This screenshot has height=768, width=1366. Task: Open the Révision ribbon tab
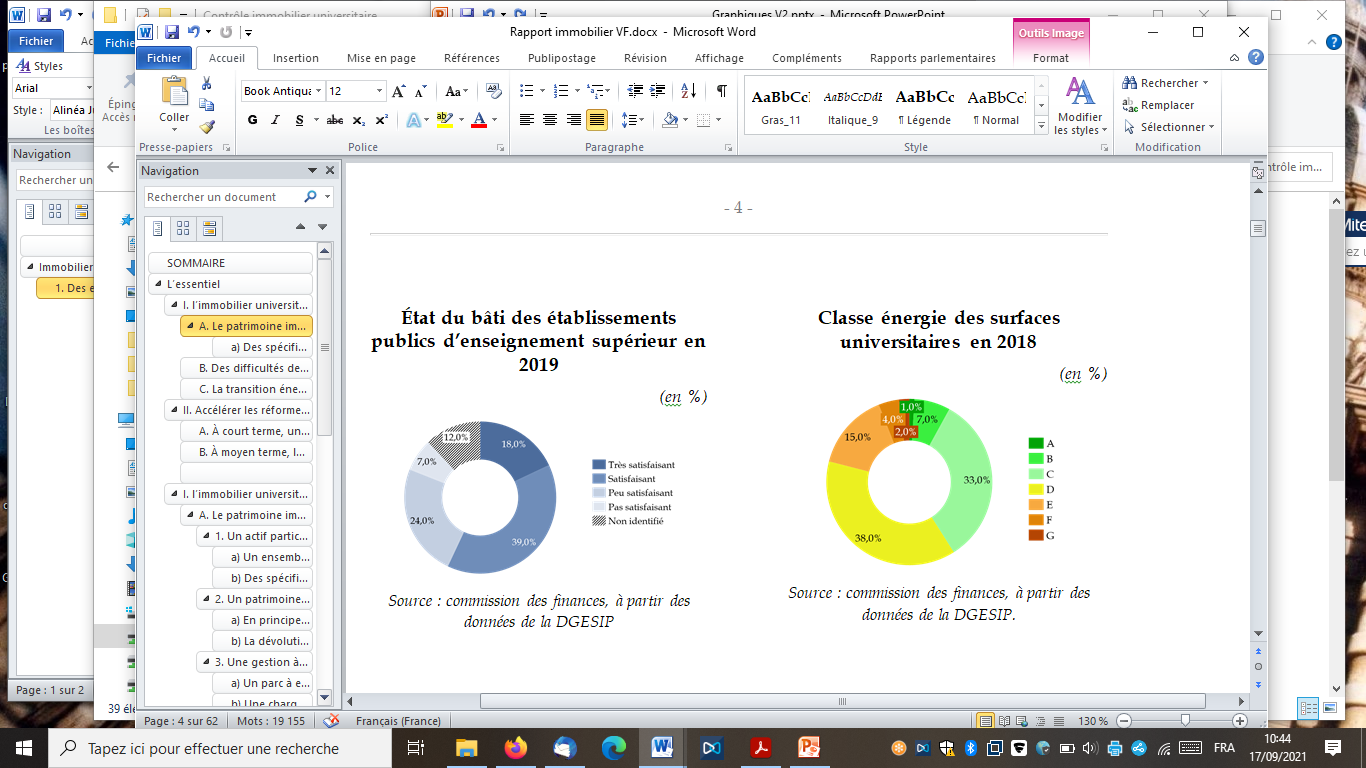pyautogui.click(x=645, y=58)
